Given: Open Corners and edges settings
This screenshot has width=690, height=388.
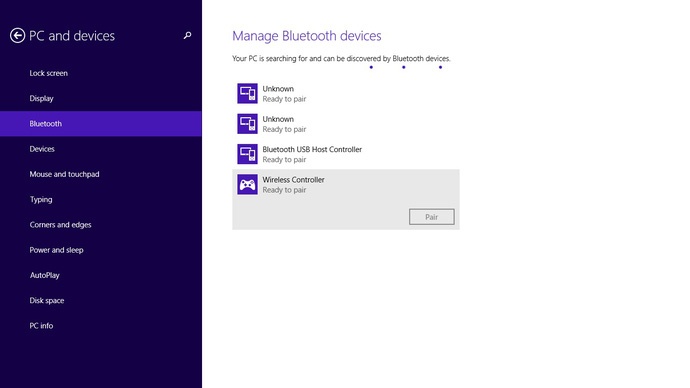Looking at the screenshot, I should [x=101, y=225].
